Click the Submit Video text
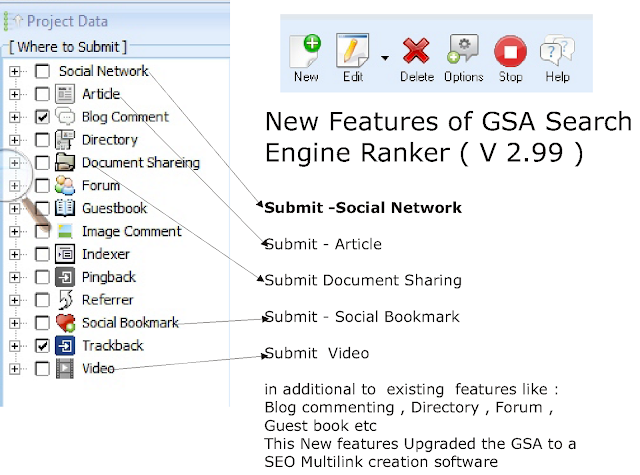Screen dimensions: 640x475 317,353
